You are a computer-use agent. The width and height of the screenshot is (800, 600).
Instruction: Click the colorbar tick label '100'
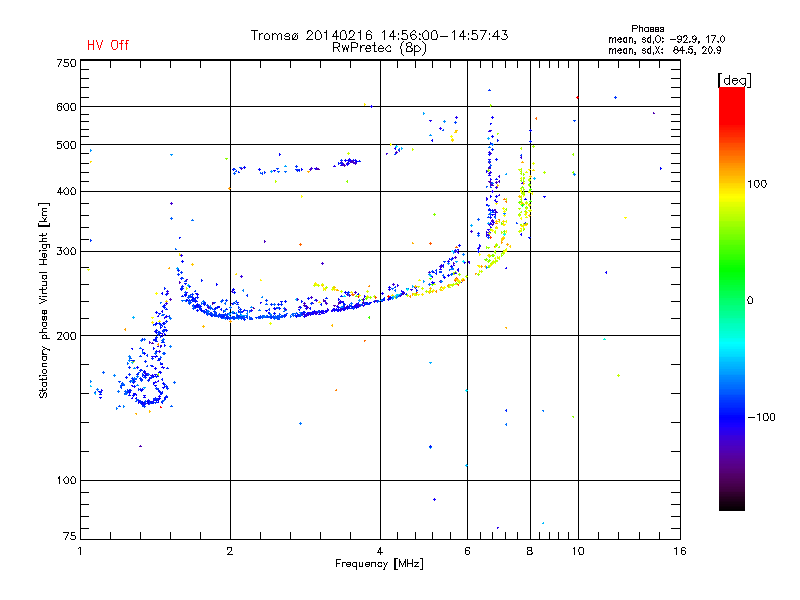(x=757, y=184)
